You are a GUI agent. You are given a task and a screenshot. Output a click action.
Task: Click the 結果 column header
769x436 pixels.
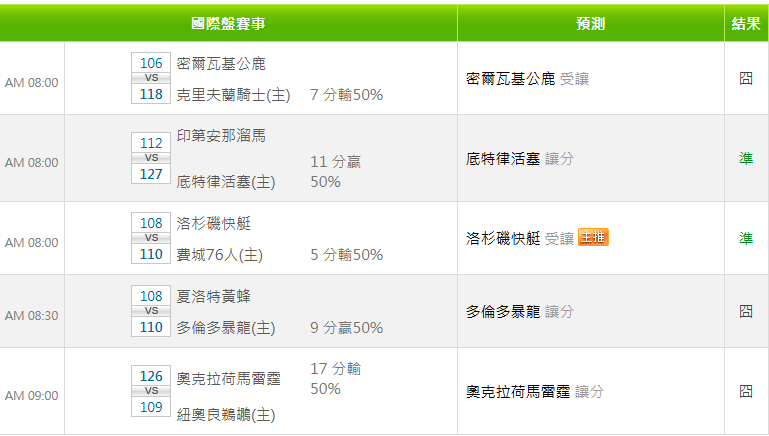point(746,23)
